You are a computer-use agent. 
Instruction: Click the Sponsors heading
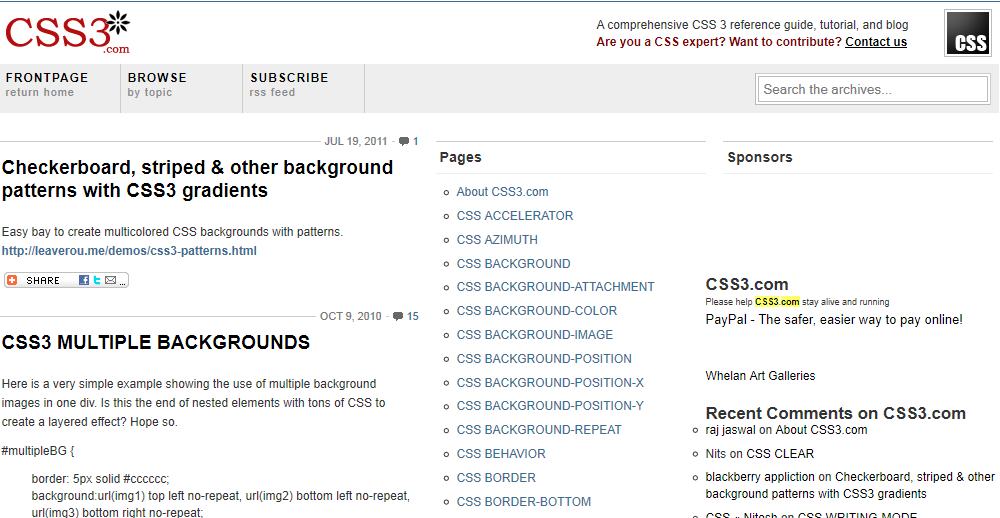tap(760, 158)
